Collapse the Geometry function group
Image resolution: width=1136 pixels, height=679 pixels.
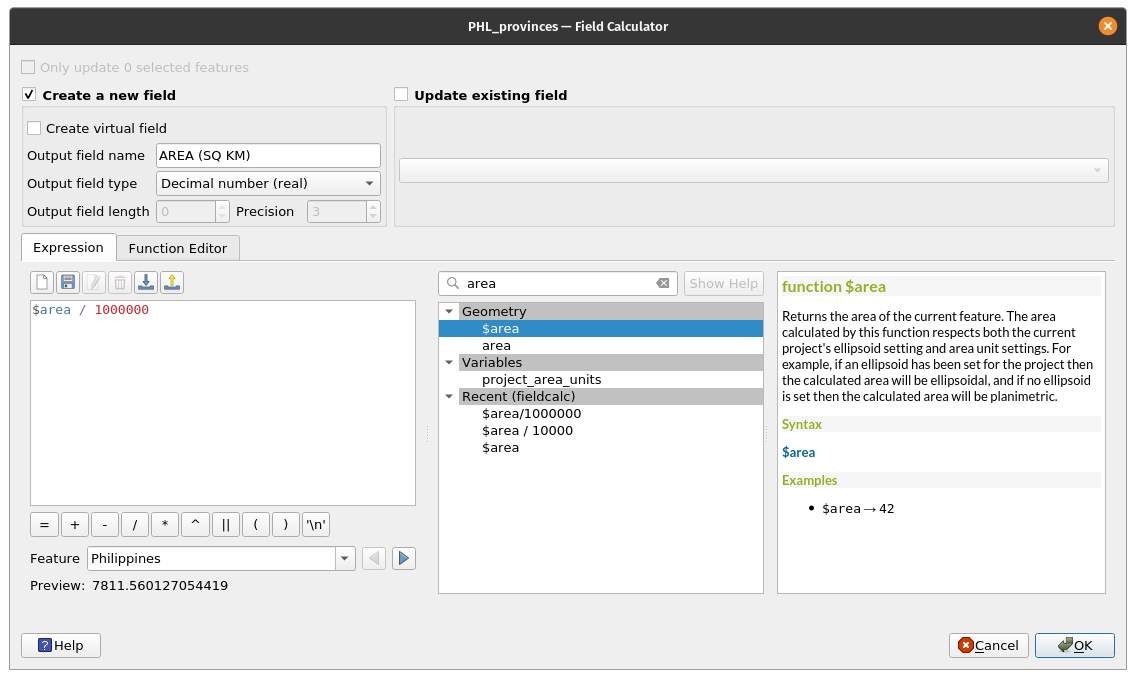[450, 311]
